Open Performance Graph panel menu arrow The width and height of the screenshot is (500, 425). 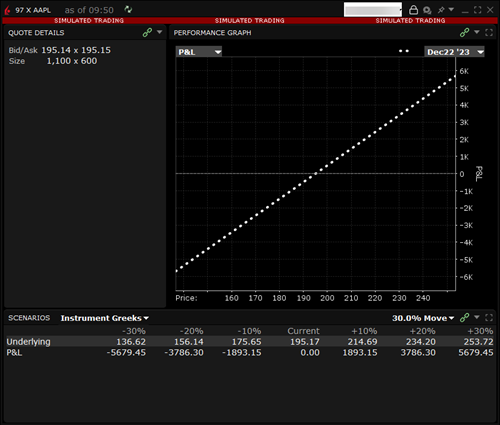[477, 32]
